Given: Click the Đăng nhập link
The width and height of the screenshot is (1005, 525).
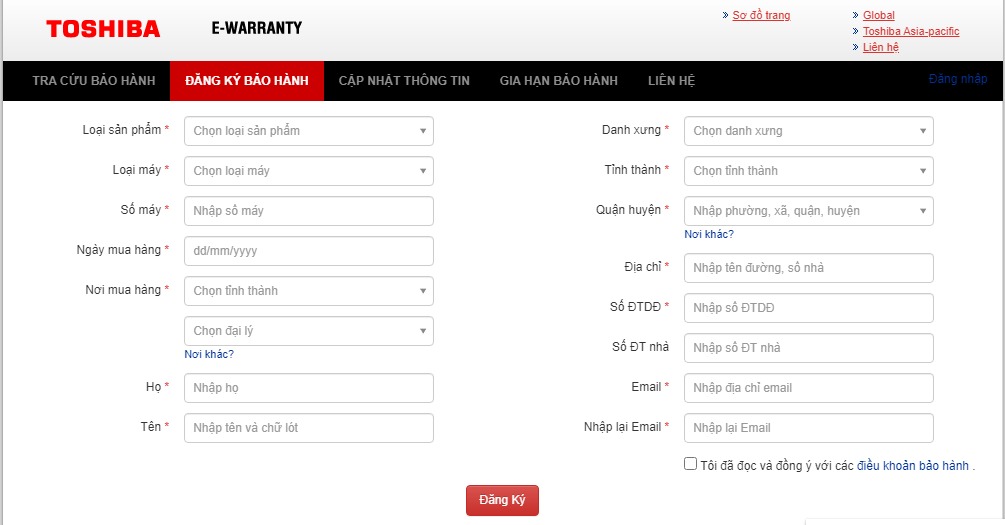Looking at the screenshot, I should 957,79.
